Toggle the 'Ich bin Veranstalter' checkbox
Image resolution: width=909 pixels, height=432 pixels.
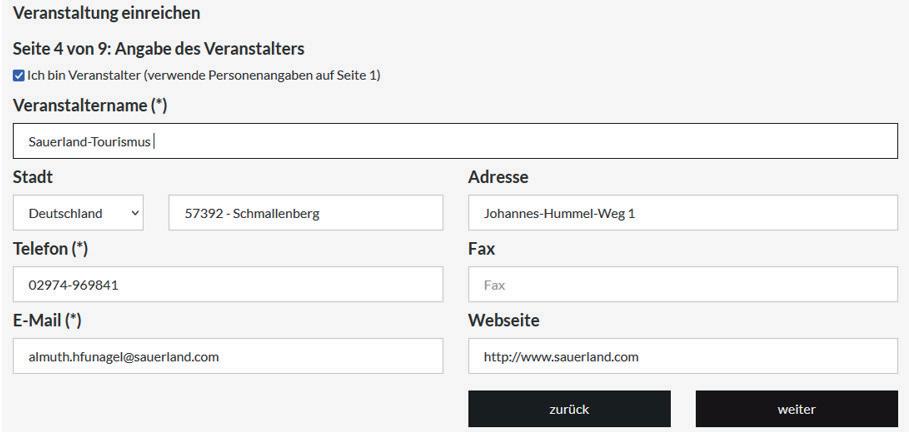(x=19, y=75)
